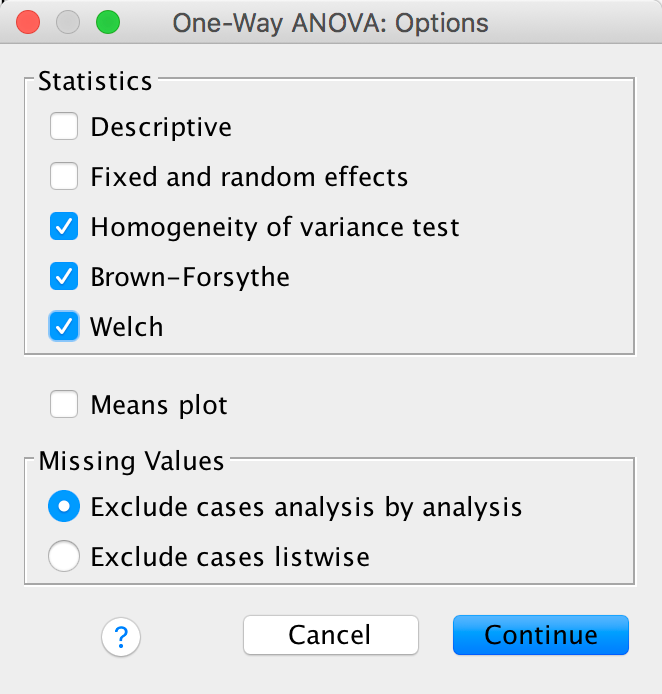The width and height of the screenshot is (662, 694).
Task: Minimize the dialog with yellow button
Action: [68, 22]
